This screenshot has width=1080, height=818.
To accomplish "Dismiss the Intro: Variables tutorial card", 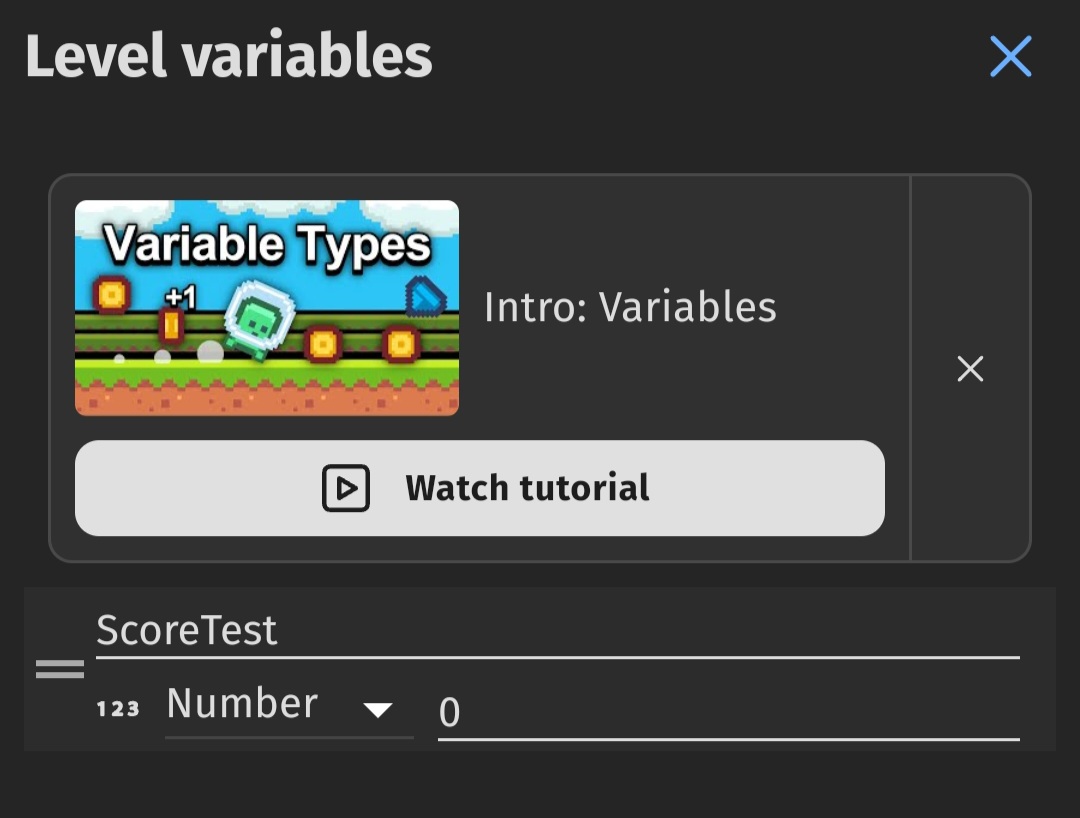I will (970, 369).
